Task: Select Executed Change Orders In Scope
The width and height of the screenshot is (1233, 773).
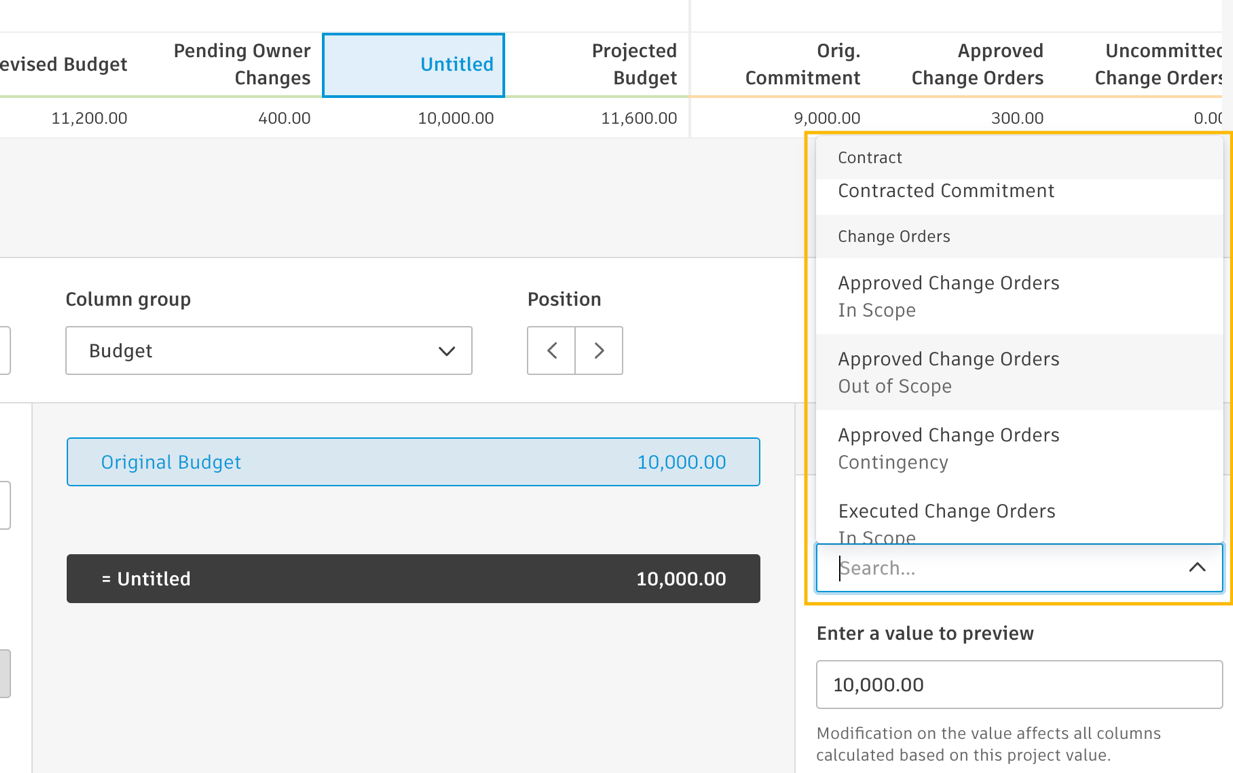Action: click(946, 518)
